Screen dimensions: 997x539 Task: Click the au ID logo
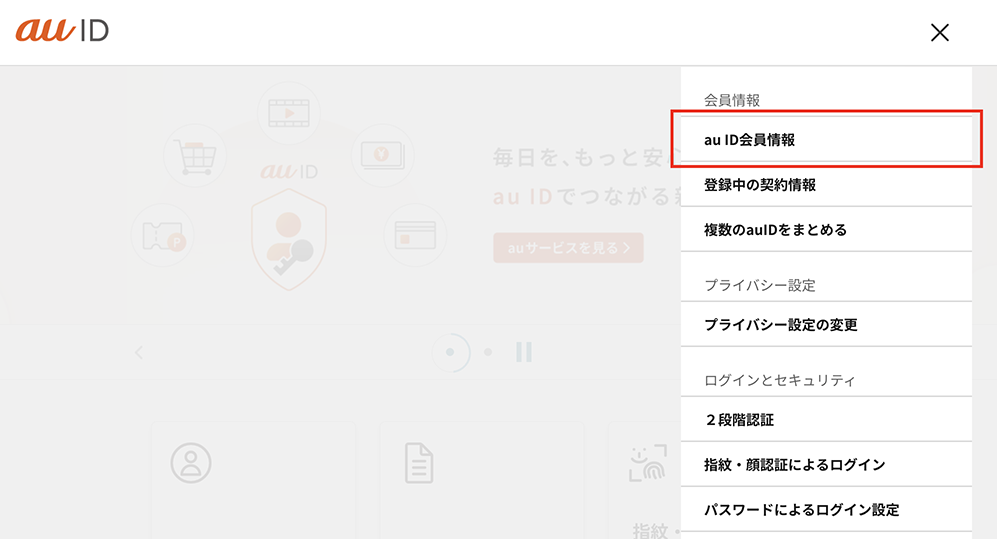click(62, 31)
